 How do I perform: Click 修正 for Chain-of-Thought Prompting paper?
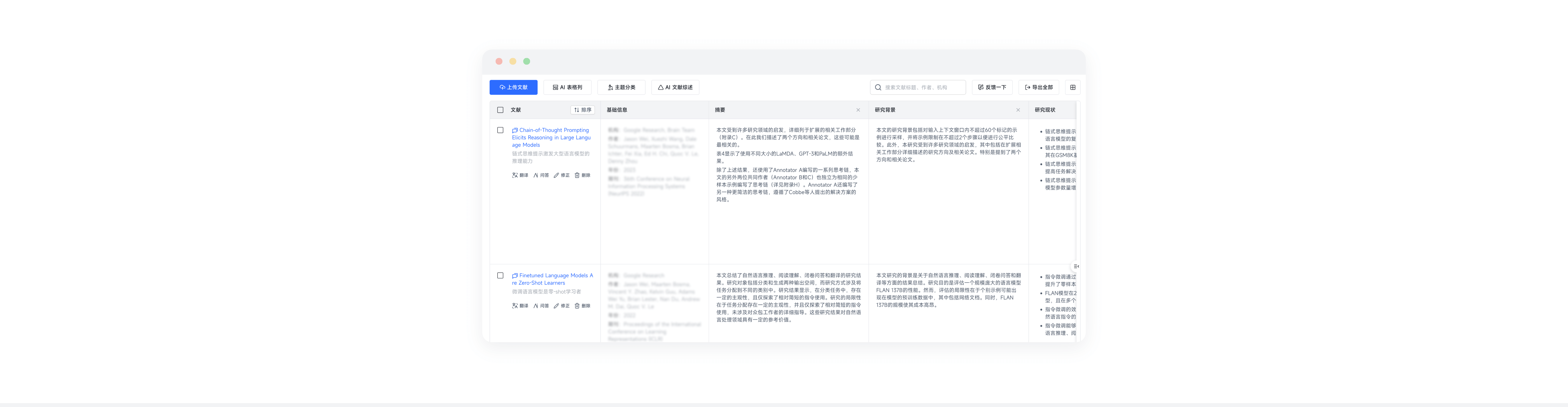tap(561, 176)
